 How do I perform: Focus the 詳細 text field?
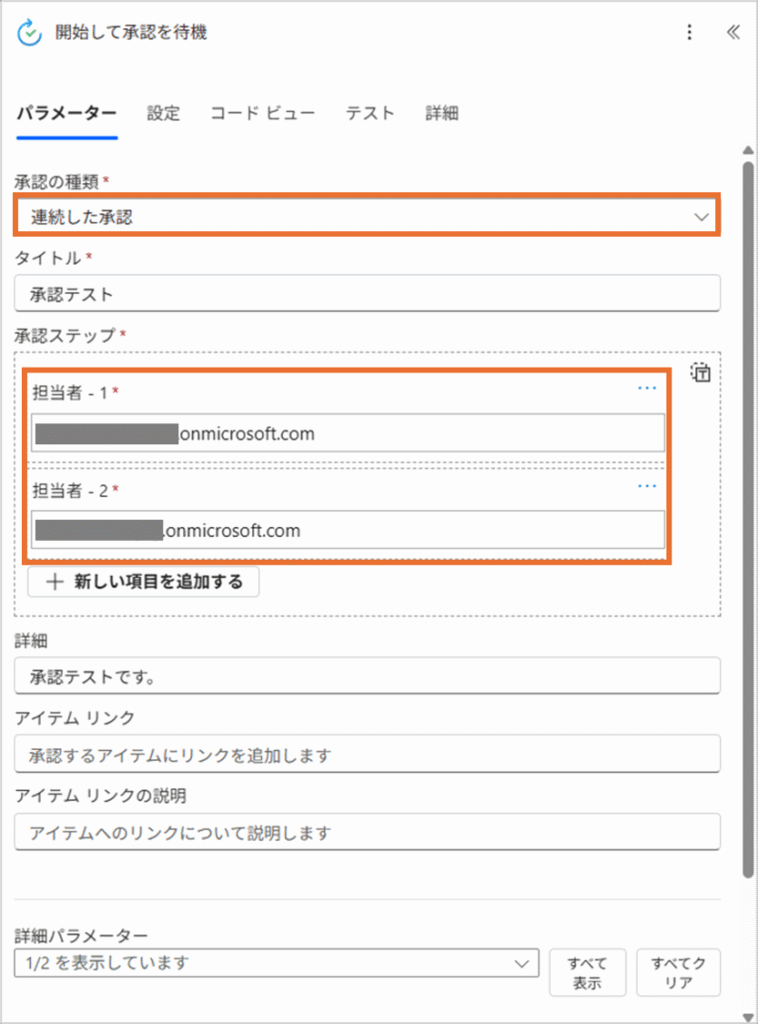[x=368, y=676]
